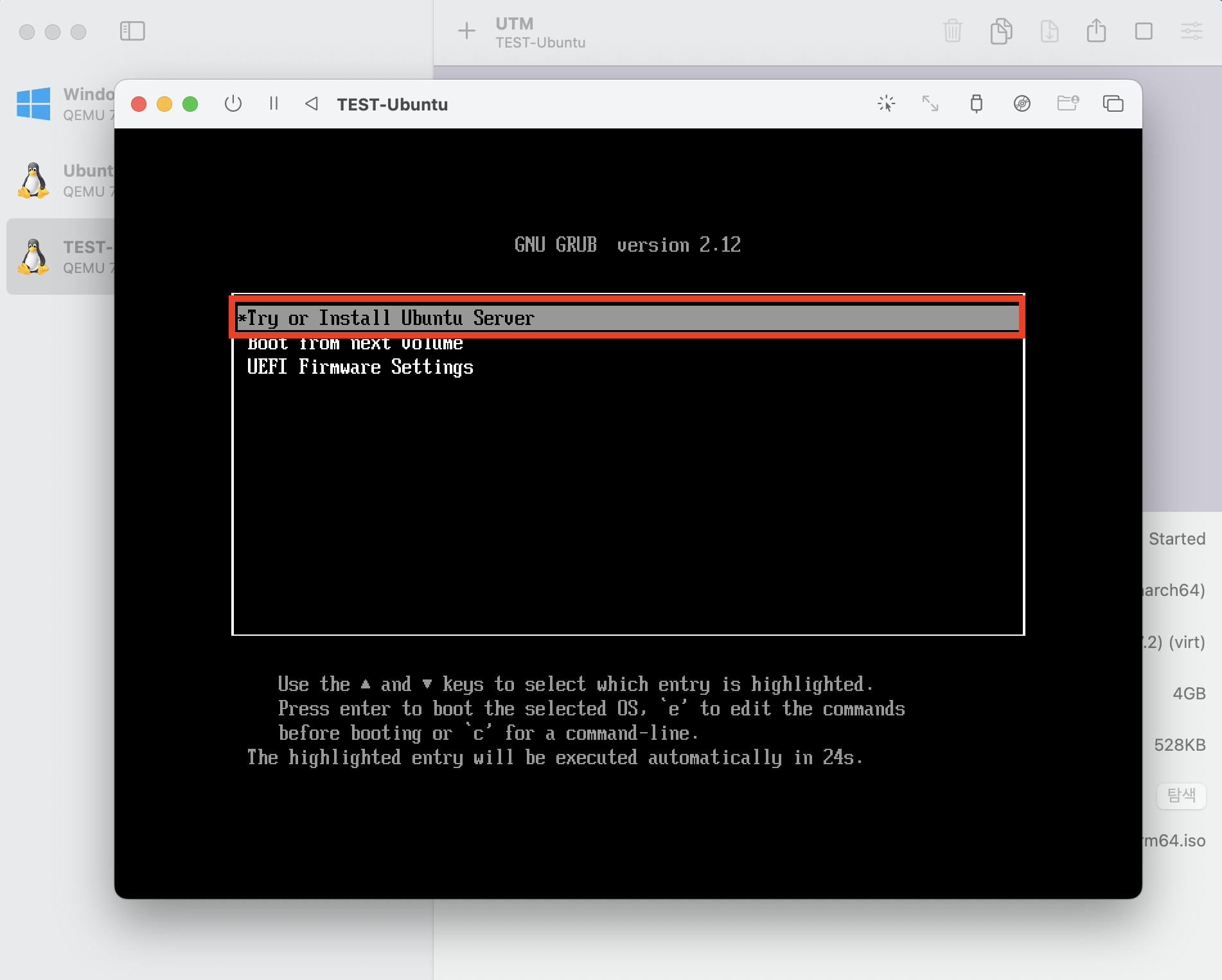This screenshot has width=1222, height=980.
Task: Click the trash delete icon in UTM toolbar
Action: [x=953, y=31]
